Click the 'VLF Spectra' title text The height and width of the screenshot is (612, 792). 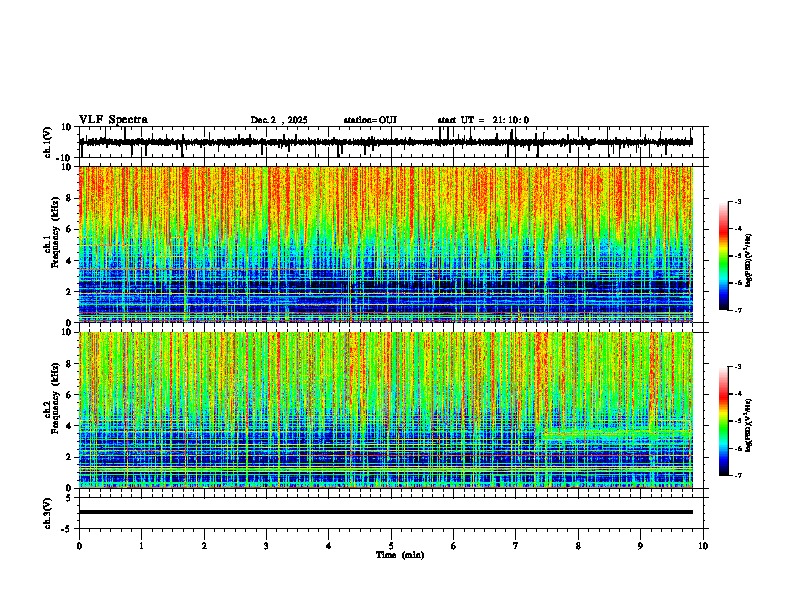[113, 120]
